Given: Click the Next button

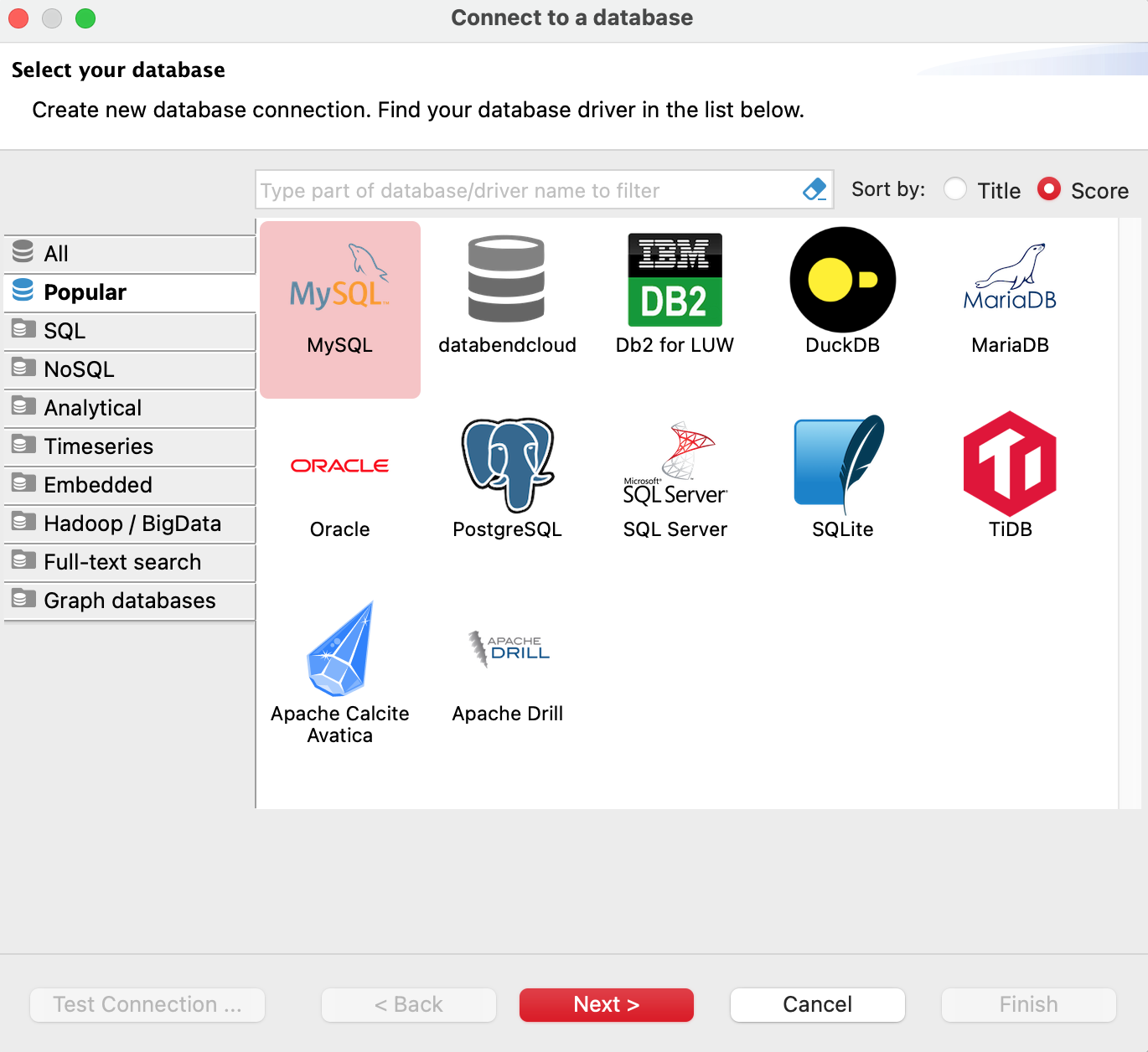Looking at the screenshot, I should point(606,1004).
